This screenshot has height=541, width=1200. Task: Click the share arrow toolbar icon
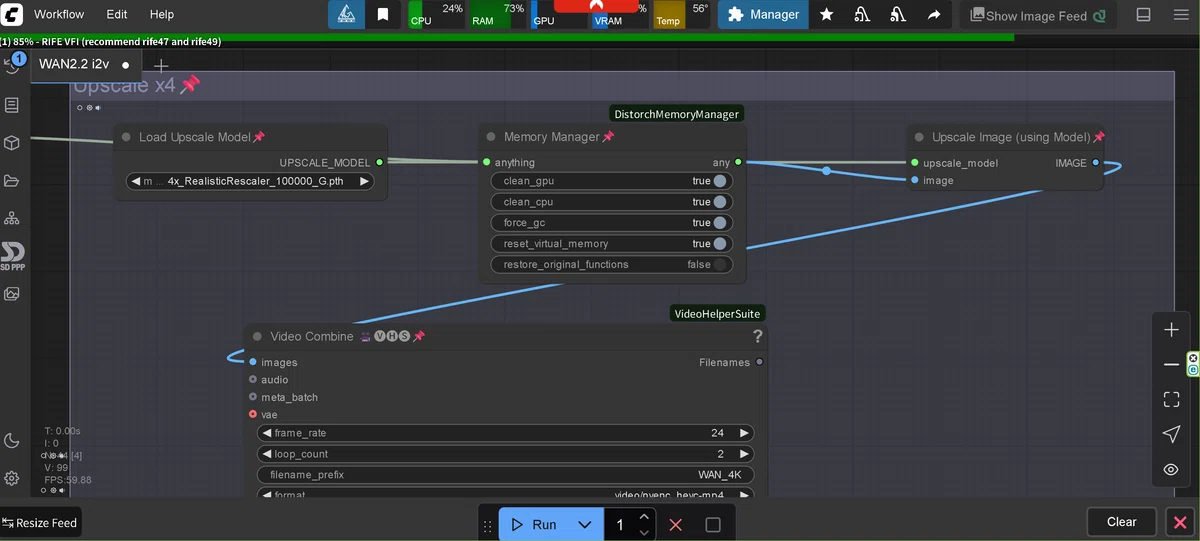tap(933, 15)
